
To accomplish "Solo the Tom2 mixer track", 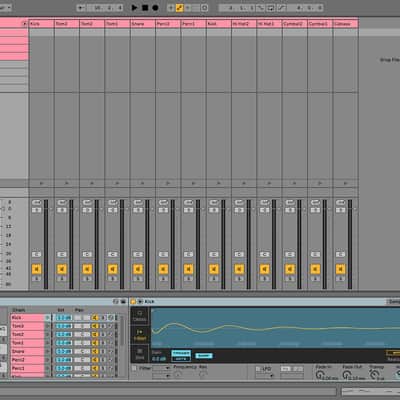I will [87, 278].
